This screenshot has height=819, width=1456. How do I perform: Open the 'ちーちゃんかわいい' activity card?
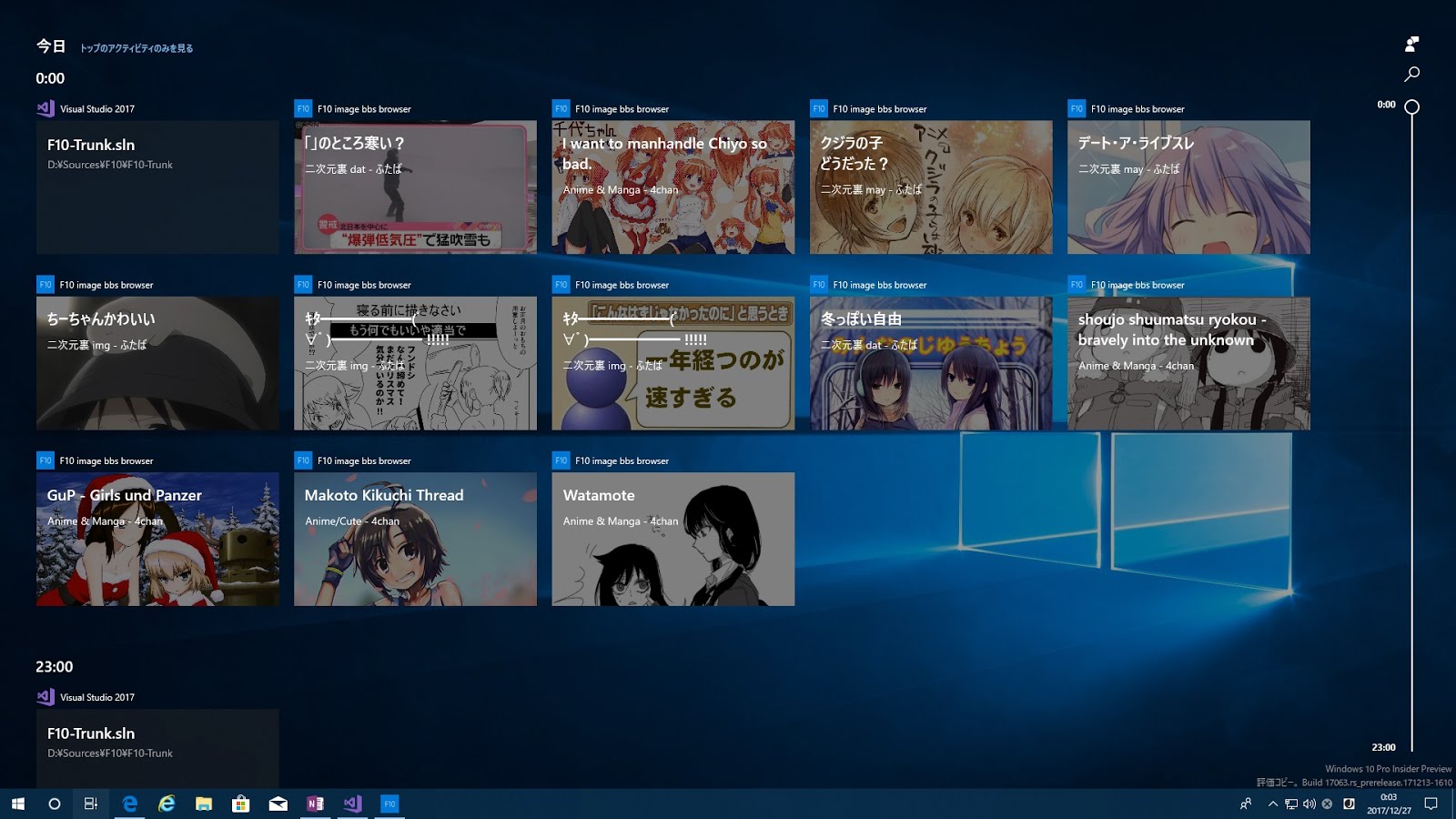tap(157, 363)
